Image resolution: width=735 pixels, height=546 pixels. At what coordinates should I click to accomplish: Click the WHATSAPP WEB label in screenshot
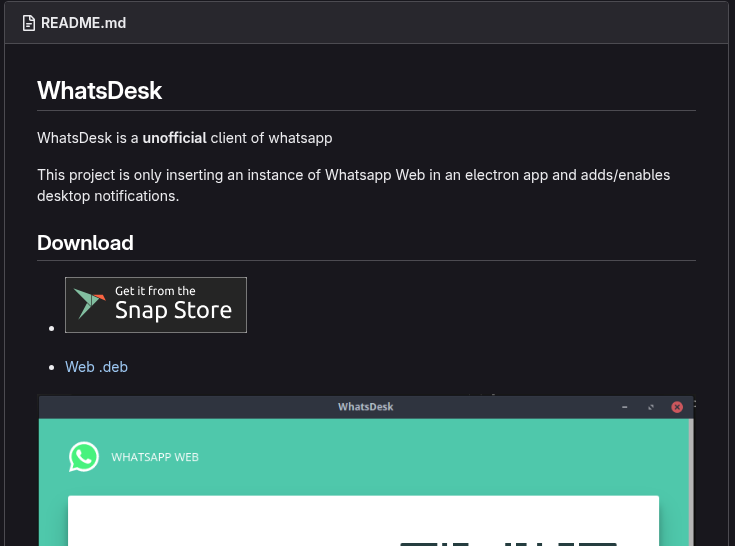tap(155, 457)
